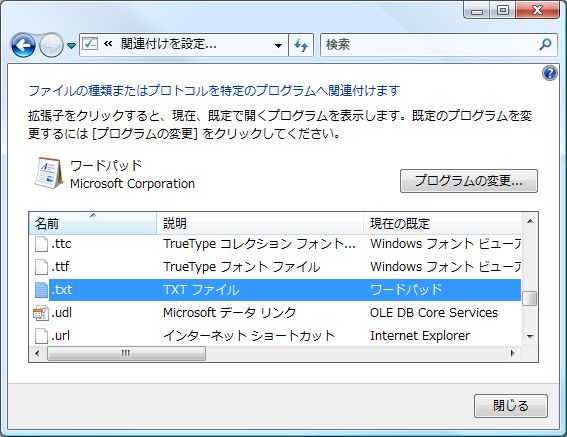Click the refresh icon beside address bar
Viewport: 567px width, 437px height.
[x=301, y=45]
